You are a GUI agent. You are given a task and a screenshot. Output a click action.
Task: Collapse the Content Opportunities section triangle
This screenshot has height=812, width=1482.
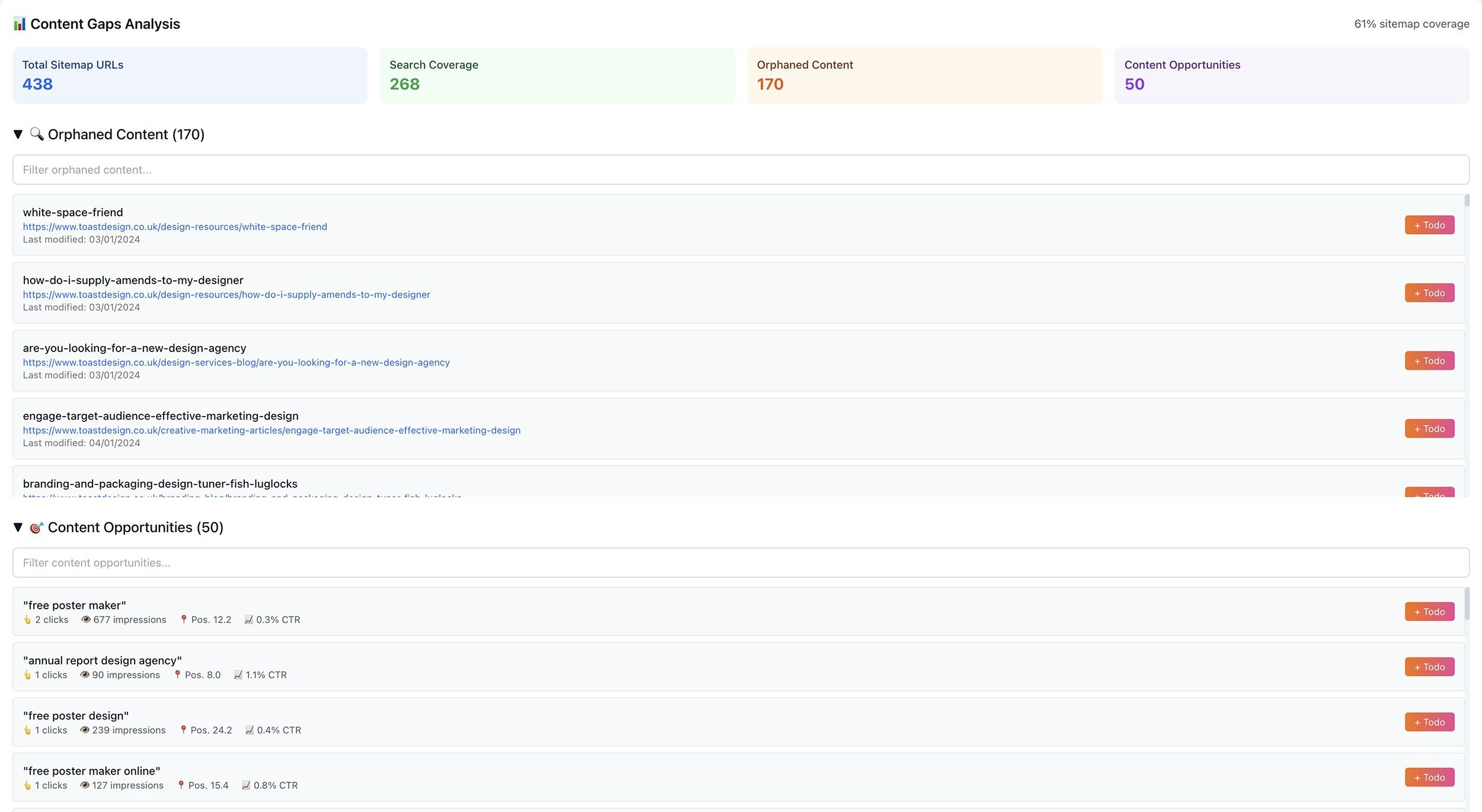point(18,528)
